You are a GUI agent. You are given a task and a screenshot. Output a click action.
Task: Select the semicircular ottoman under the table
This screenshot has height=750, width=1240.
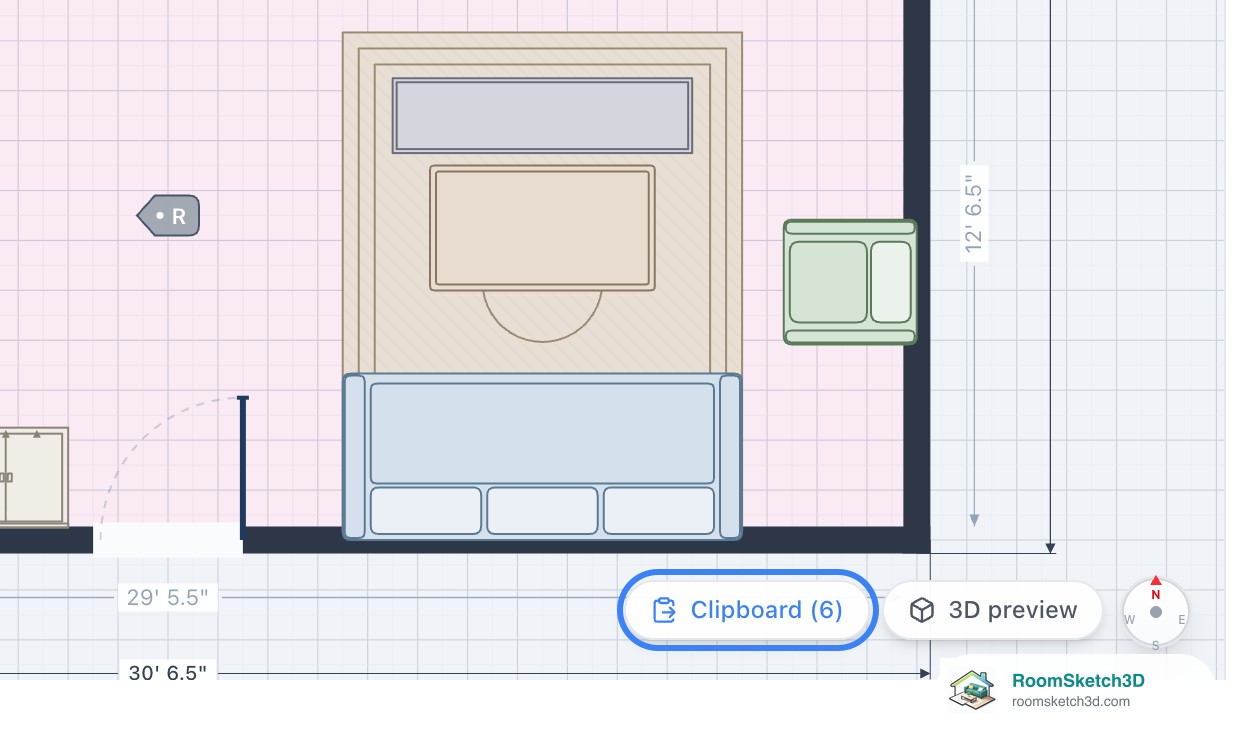[542, 316]
